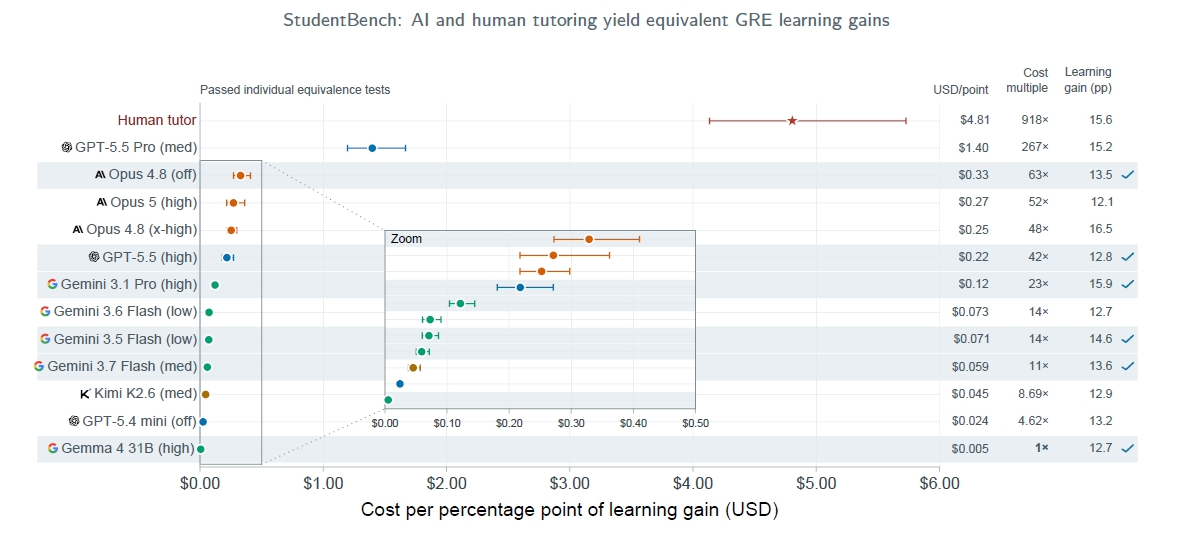The image size is (1187, 533).
Task: Click the checkmark in the Gemini 3.1 Pro row
Action: pyautogui.click(x=1128, y=285)
